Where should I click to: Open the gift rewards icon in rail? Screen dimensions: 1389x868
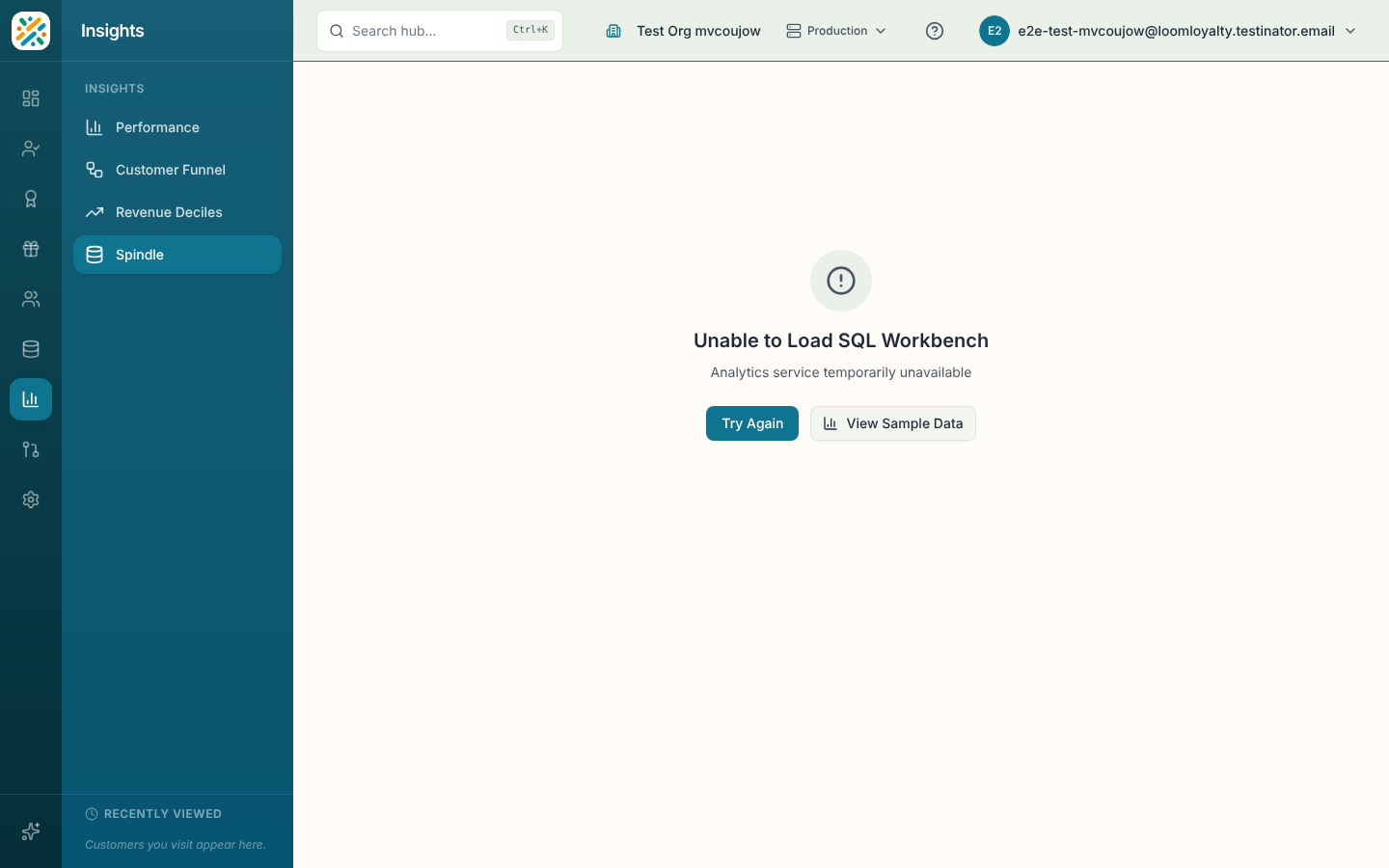31,249
